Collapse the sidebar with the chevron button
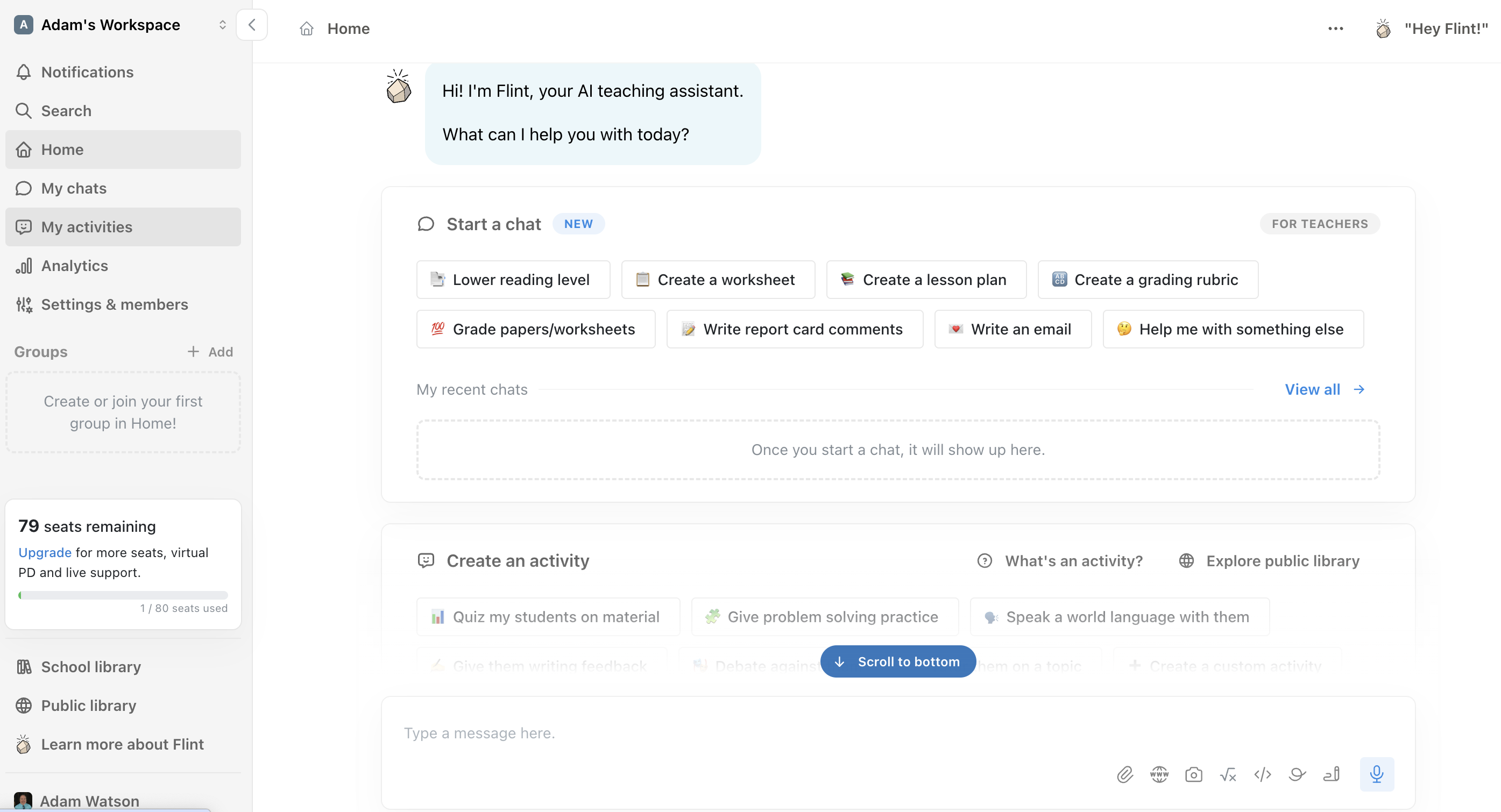 click(x=252, y=25)
